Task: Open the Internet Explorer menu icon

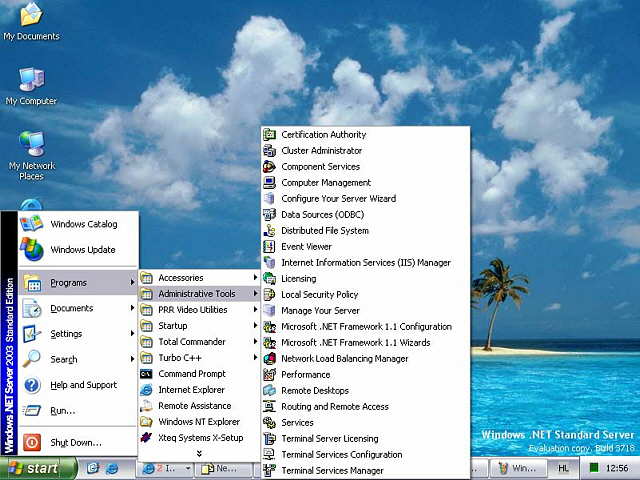Action: [x=146, y=390]
